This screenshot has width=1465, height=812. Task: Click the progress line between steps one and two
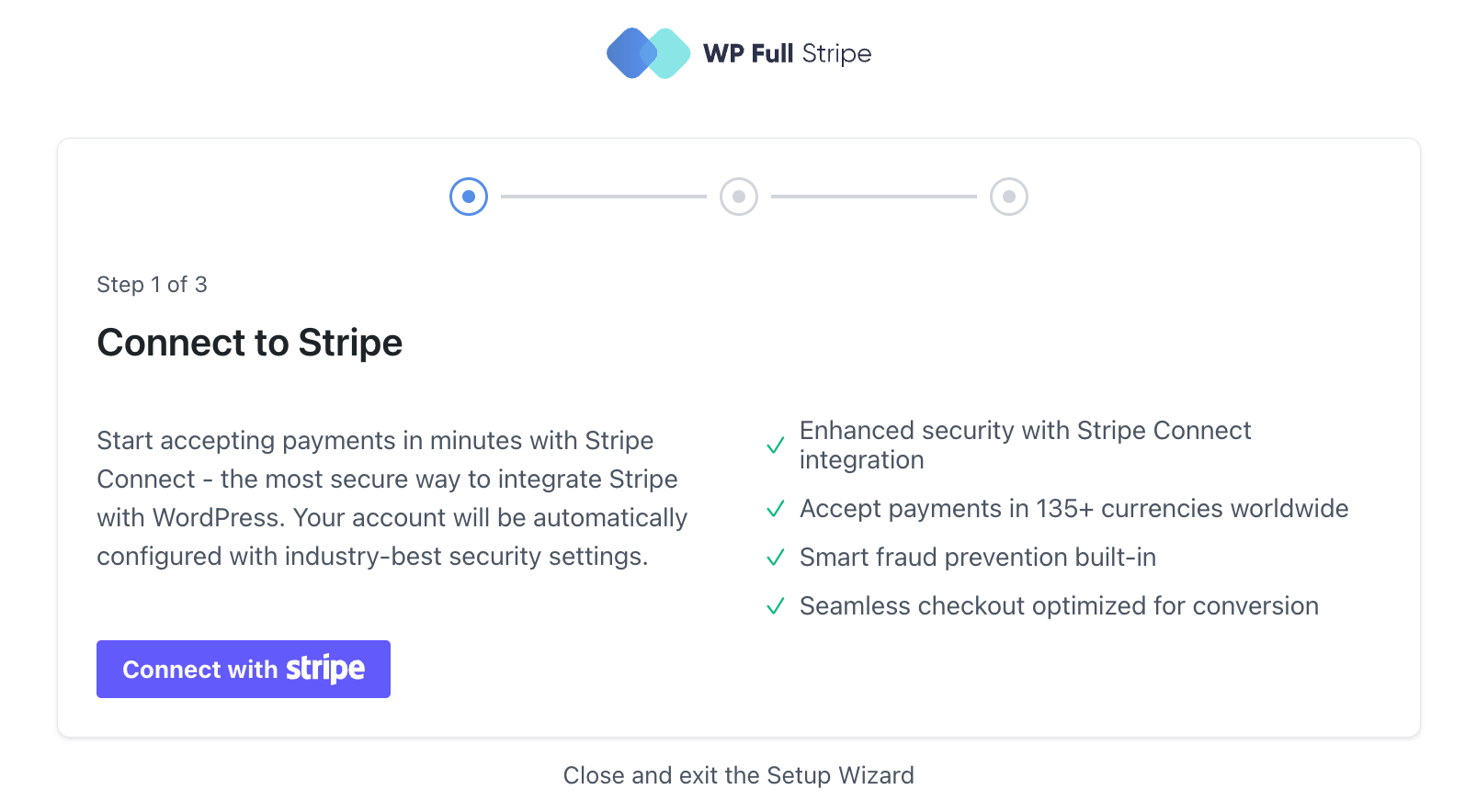[604, 196]
